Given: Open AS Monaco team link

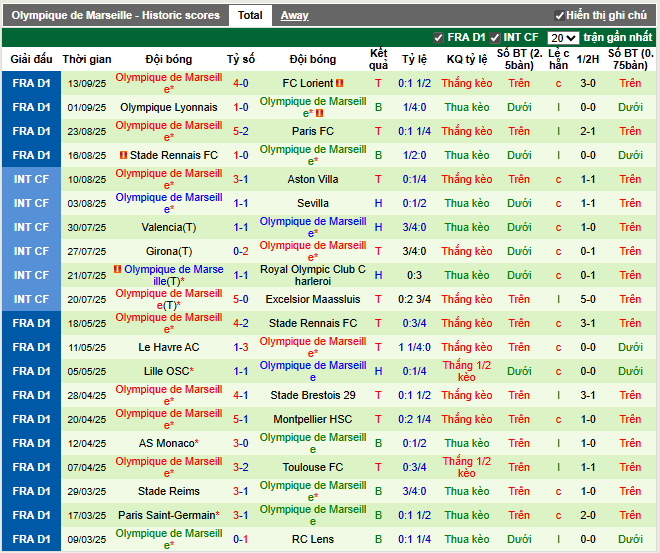Looking at the screenshot, I should 166,443.
